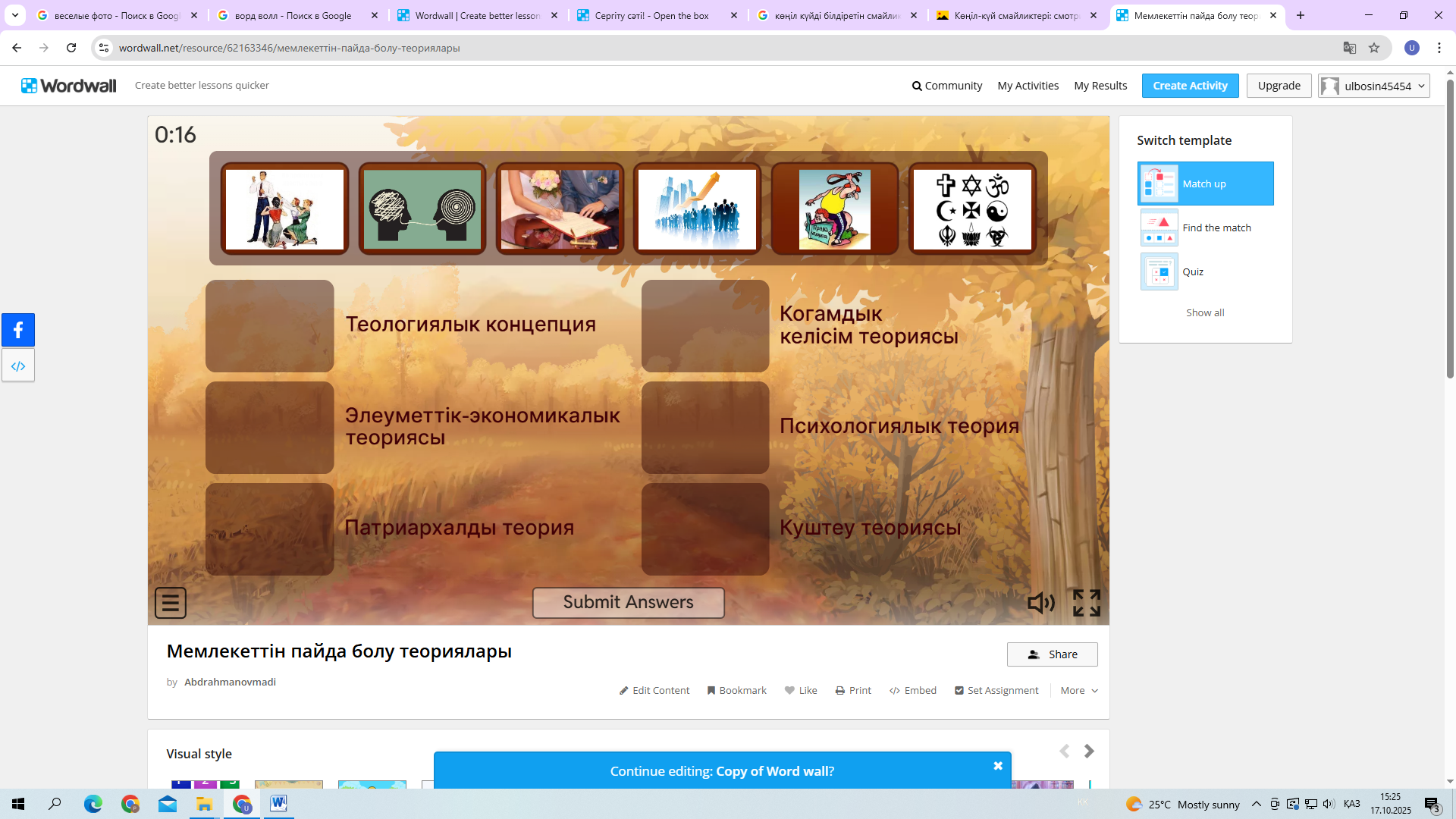Click the Facebook share icon
Image resolution: width=1456 pixels, height=819 pixels.
pyautogui.click(x=18, y=330)
